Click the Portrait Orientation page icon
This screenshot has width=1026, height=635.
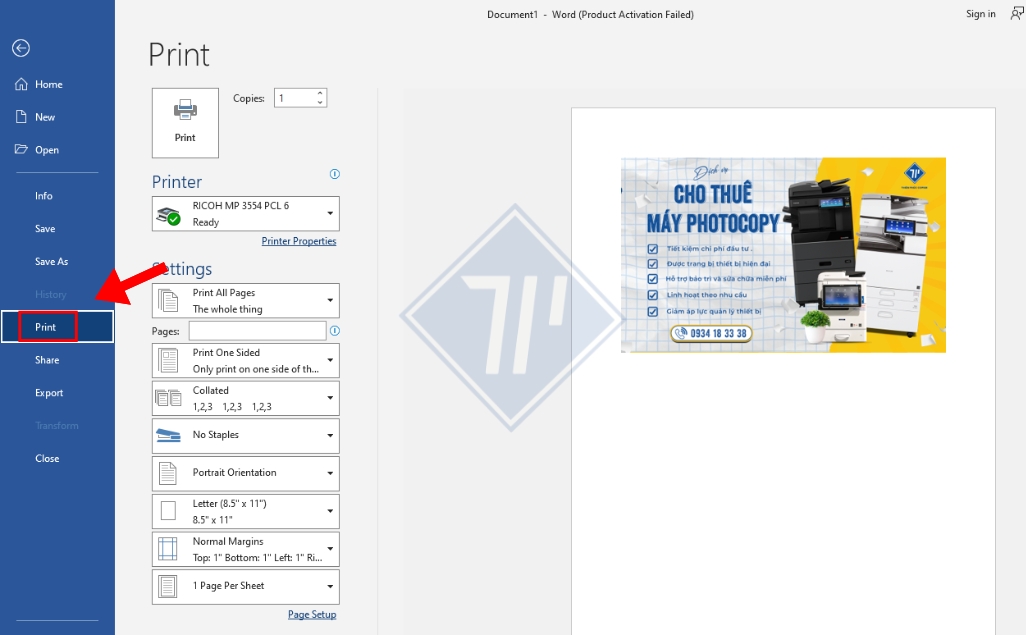(168, 473)
